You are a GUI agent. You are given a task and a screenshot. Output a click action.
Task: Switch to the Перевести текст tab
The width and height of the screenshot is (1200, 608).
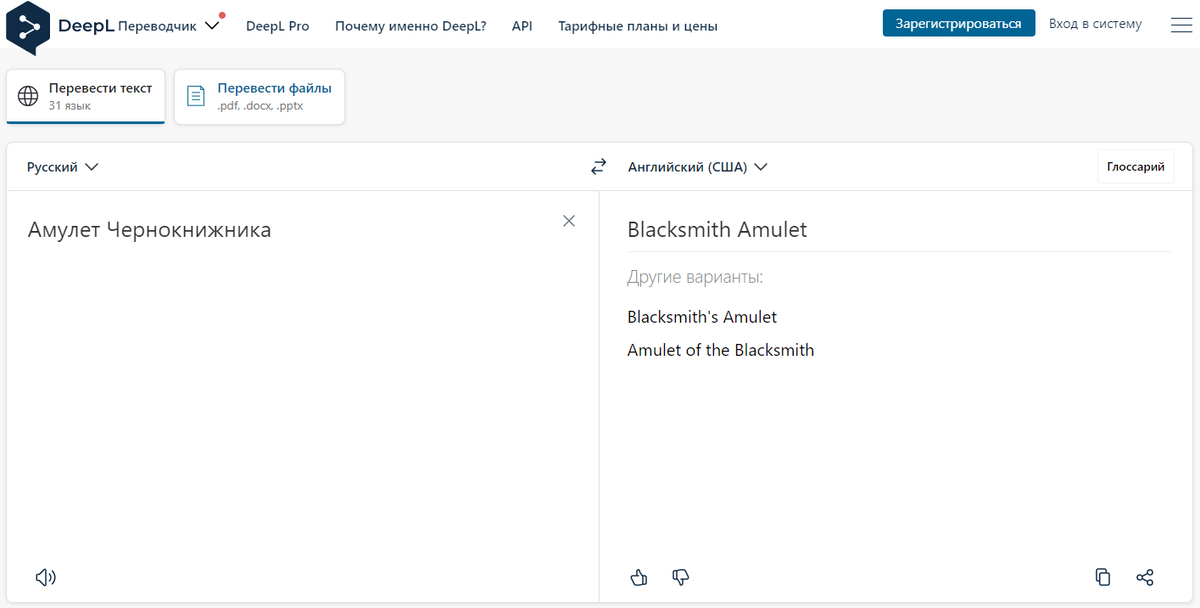(85, 96)
